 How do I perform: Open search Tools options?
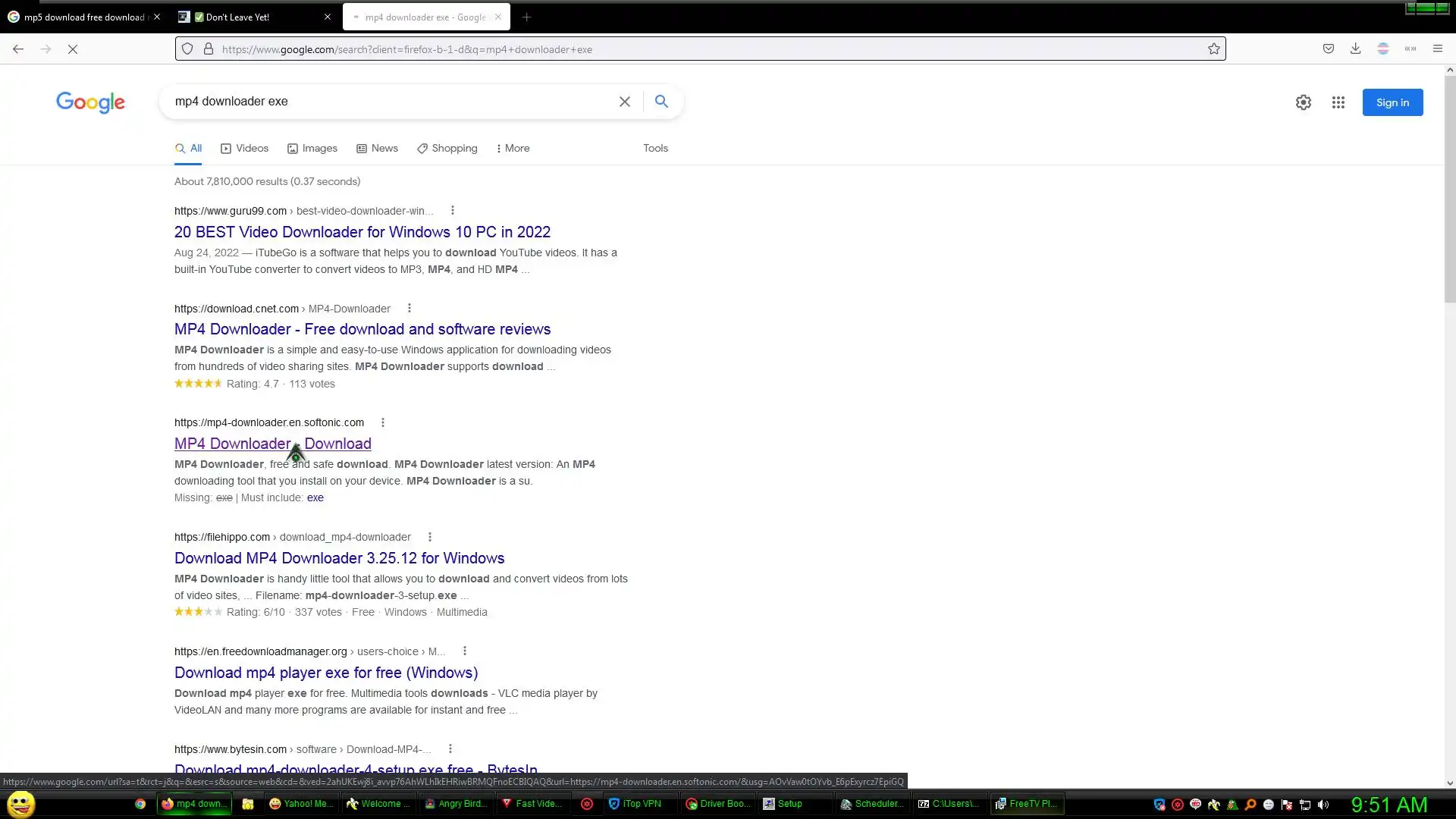655,149
